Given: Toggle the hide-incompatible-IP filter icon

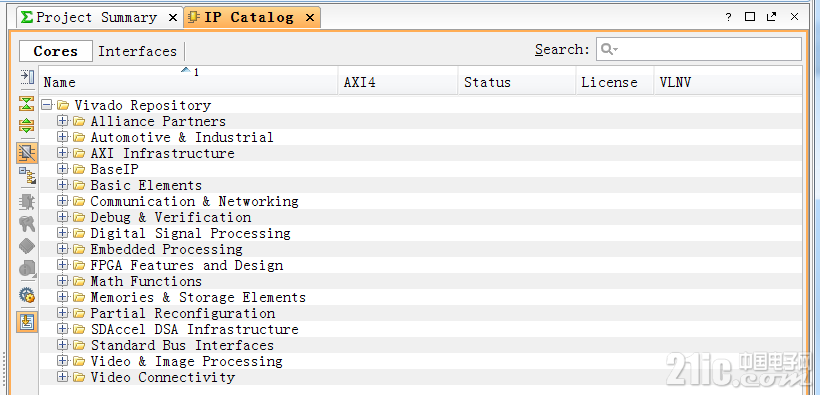Looking at the screenshot, I should (x=27, y=152).
